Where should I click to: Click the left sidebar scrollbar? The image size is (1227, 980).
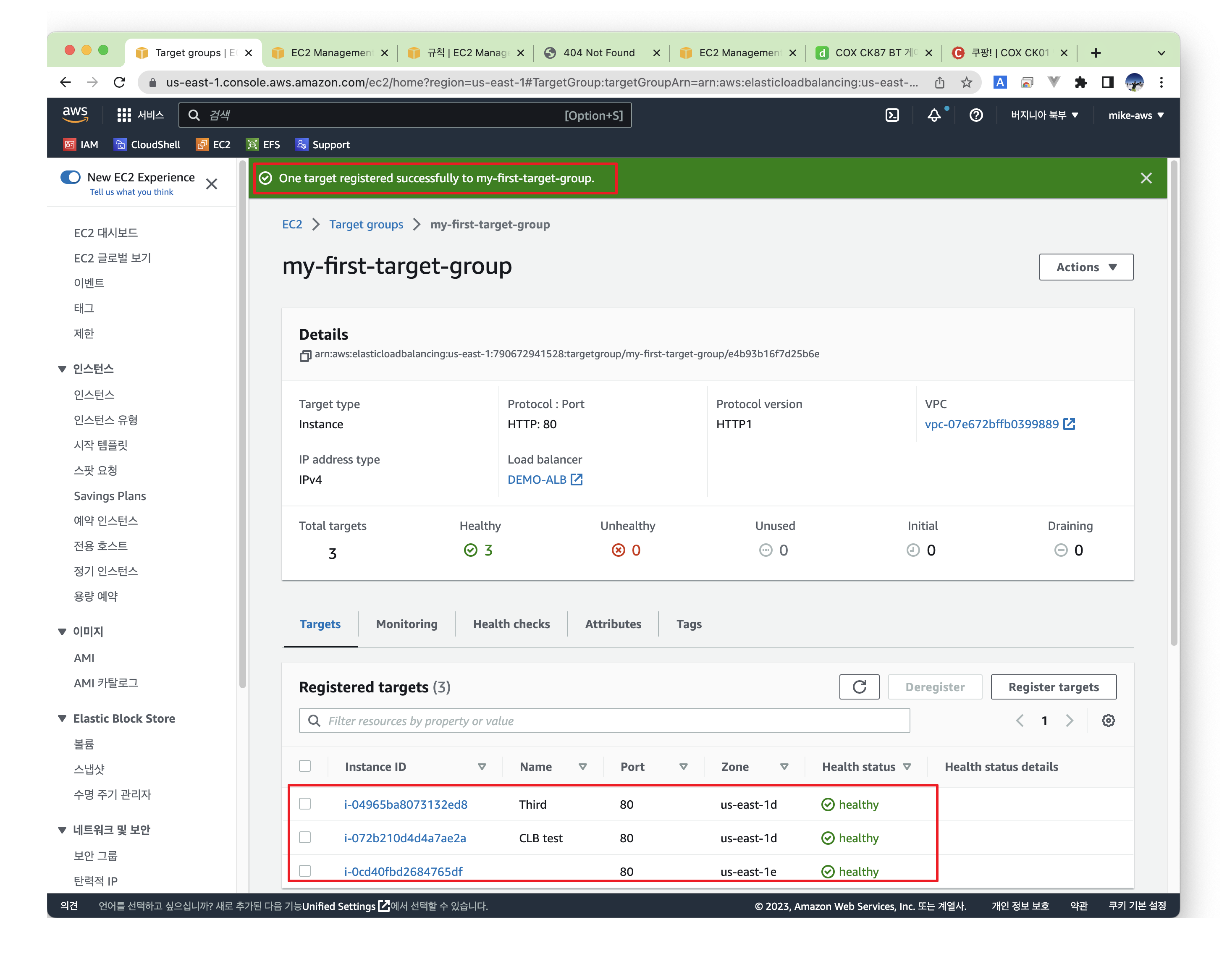(242, 424)
